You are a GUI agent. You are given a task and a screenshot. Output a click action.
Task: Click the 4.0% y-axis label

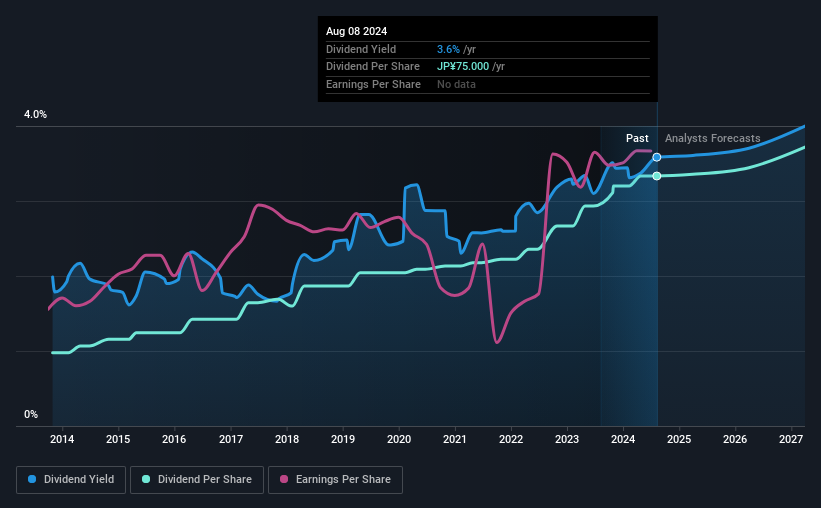point(35,115)
